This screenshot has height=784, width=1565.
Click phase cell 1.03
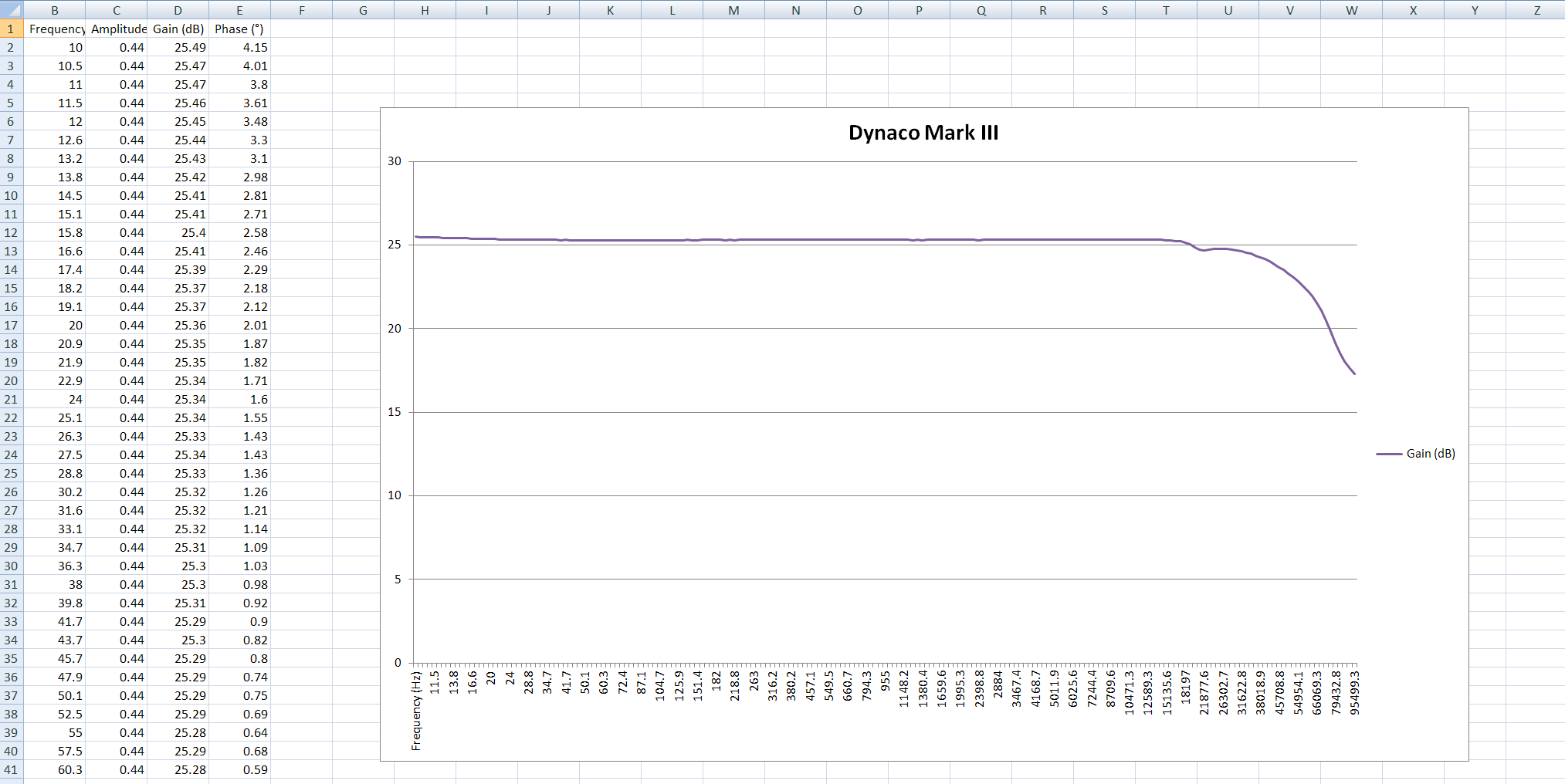tap(240, 566)
